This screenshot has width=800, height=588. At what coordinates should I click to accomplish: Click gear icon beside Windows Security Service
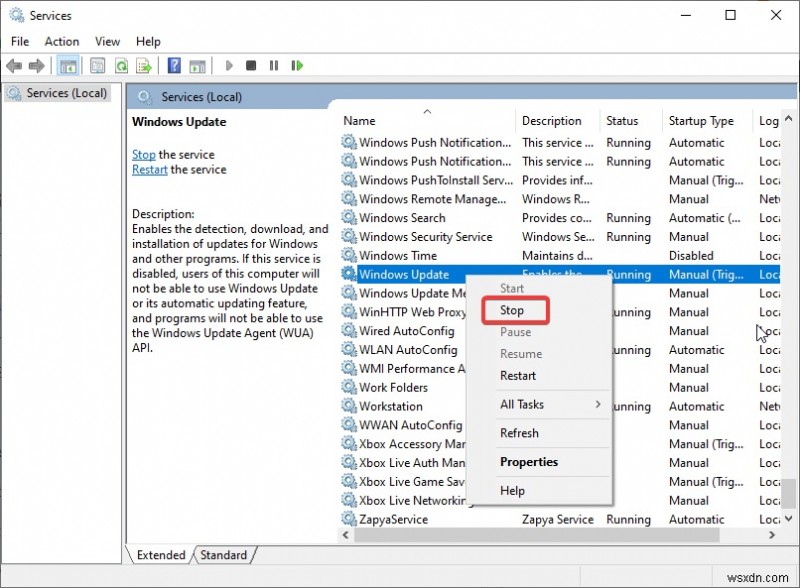pyautogui.click(x=349, y=236)
